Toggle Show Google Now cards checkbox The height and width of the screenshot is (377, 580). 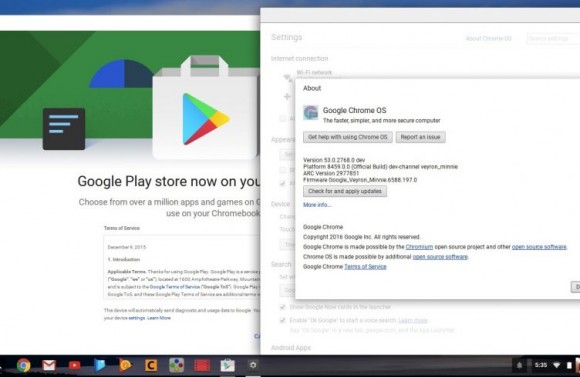tap(283, 307)
